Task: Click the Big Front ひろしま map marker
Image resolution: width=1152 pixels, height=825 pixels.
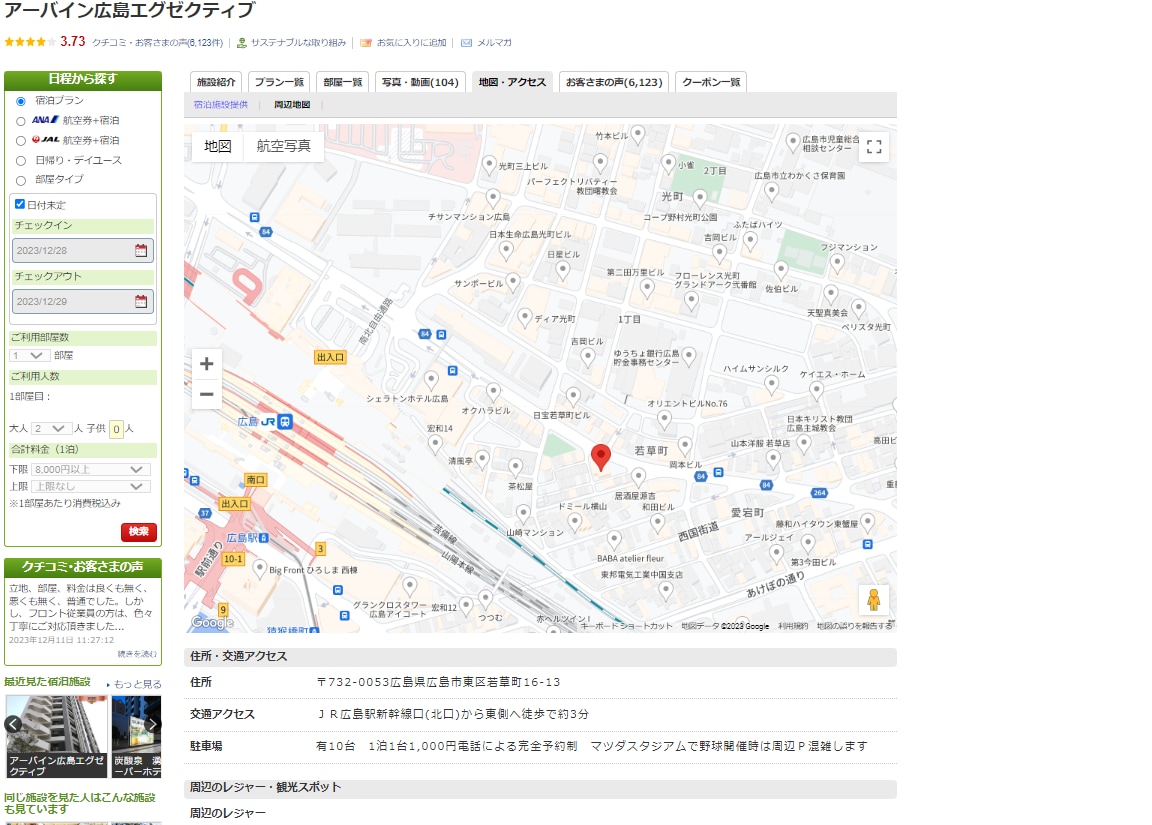Action: click(259, 569)
